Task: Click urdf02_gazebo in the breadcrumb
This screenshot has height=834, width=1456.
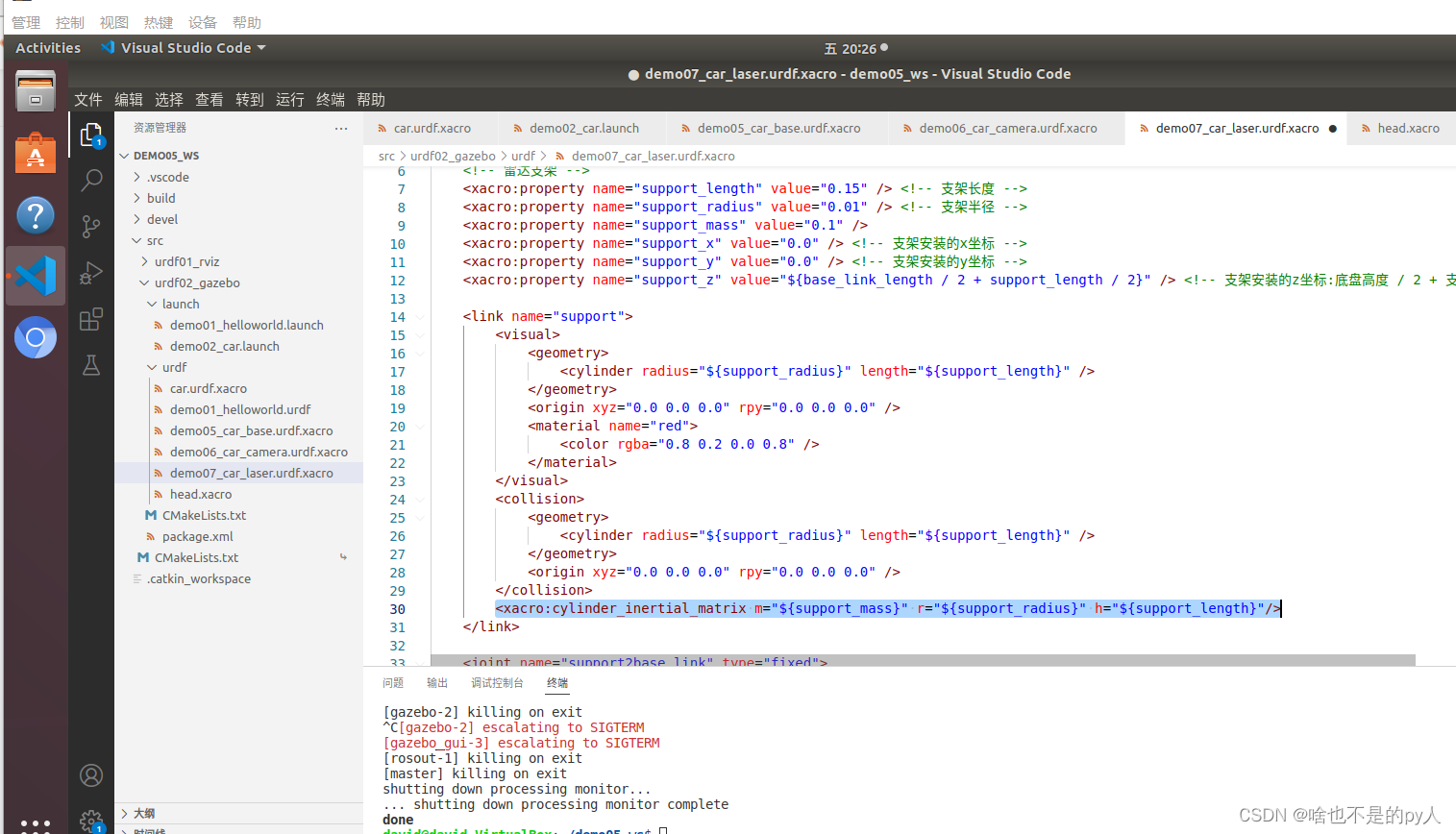Action: (x=453, y=156)
